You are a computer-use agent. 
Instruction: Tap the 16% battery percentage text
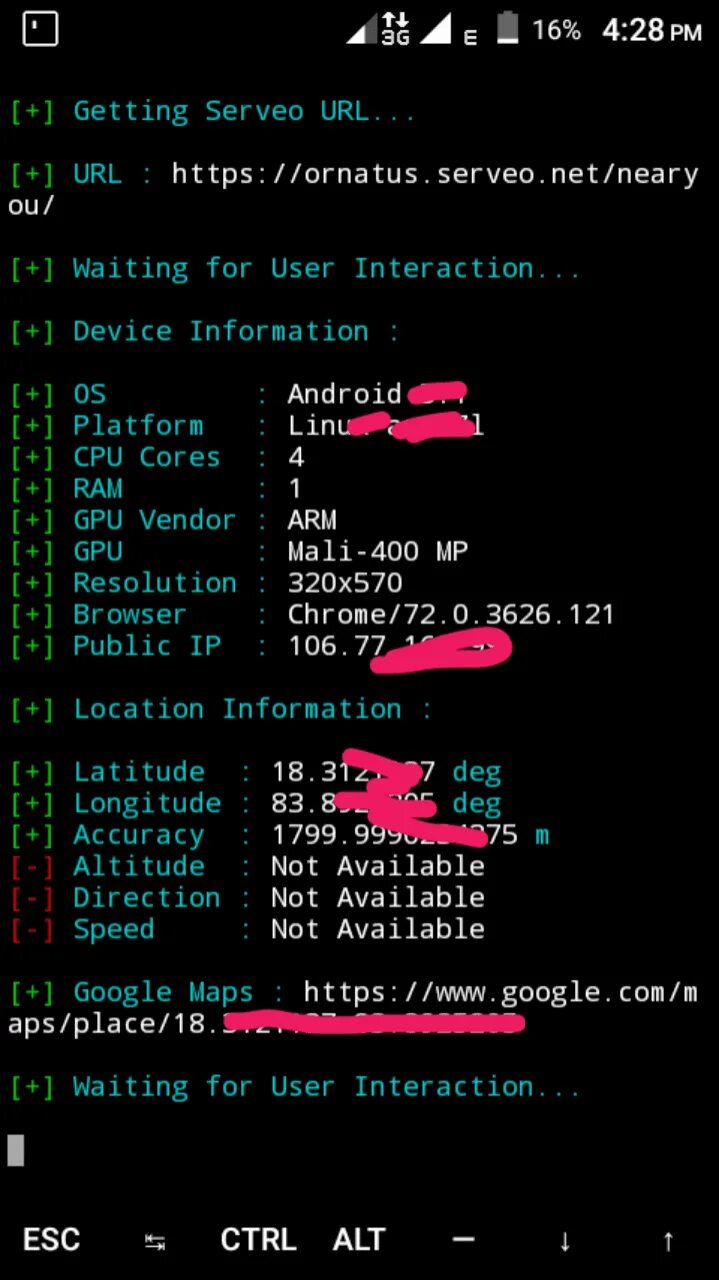(557, 30)
